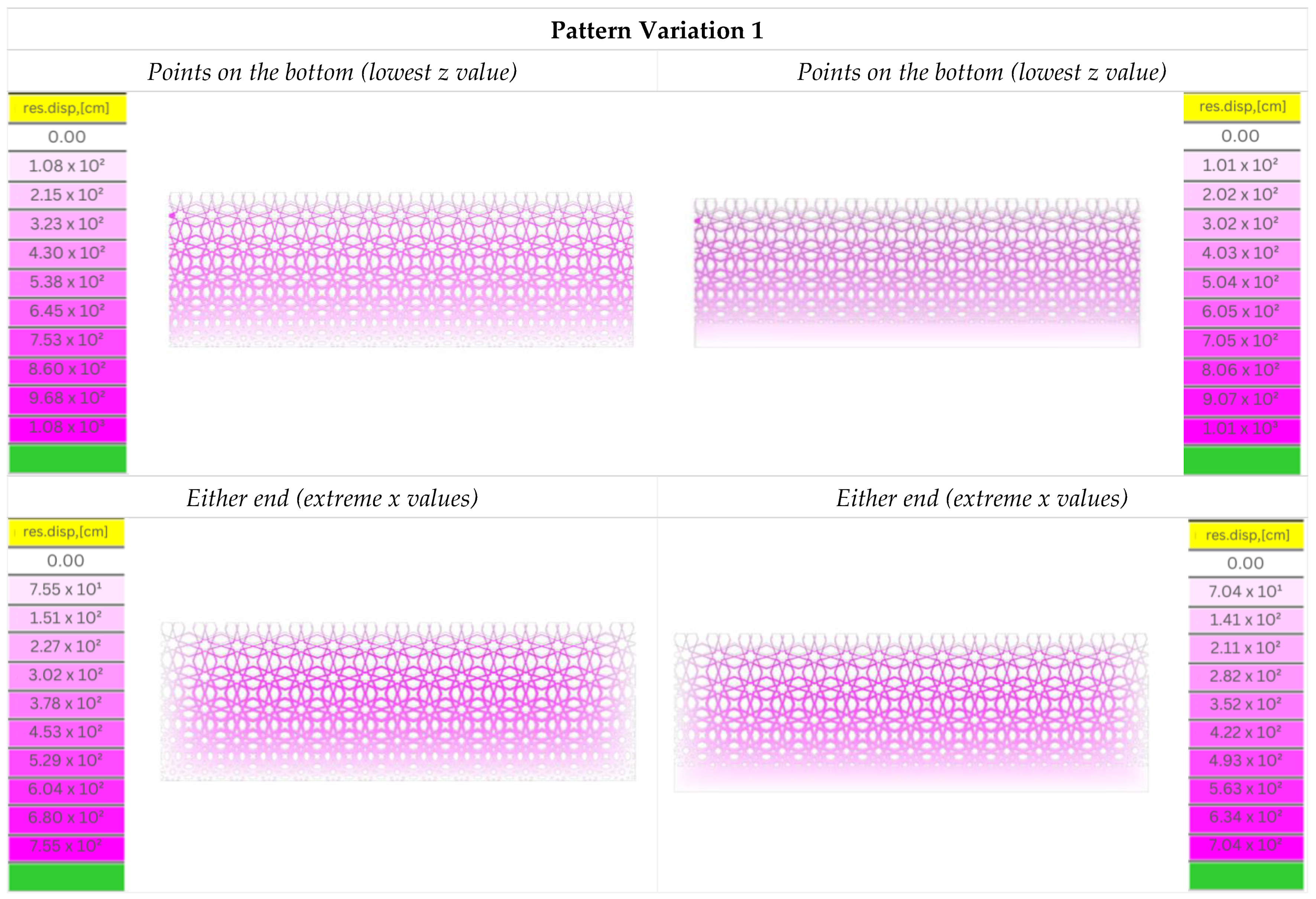Choose the 4.93 x 10² legend band
The image size is (1316, 899).
[x=1245, y=761]
